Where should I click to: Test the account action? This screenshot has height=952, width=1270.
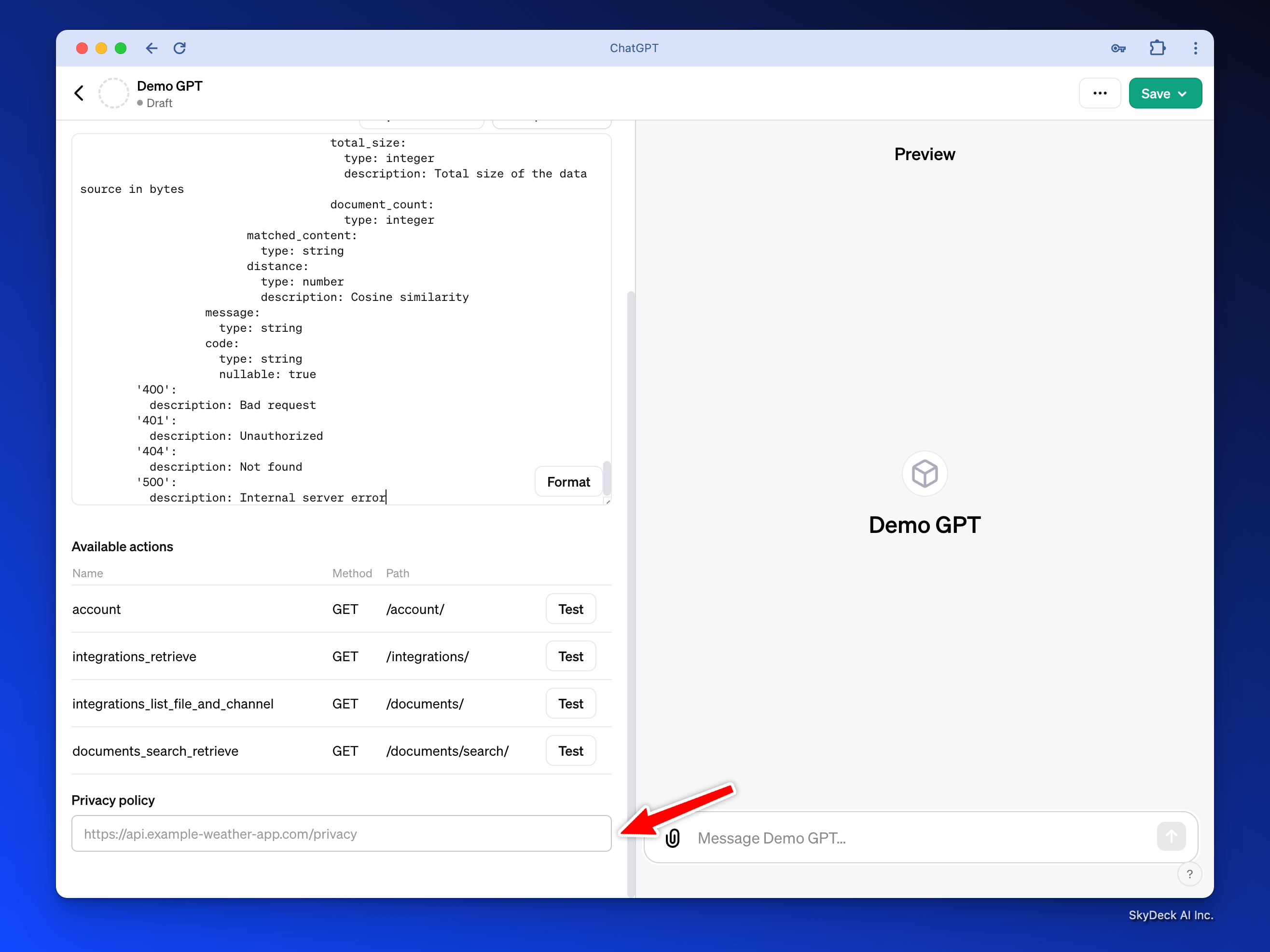click(570, 609)
